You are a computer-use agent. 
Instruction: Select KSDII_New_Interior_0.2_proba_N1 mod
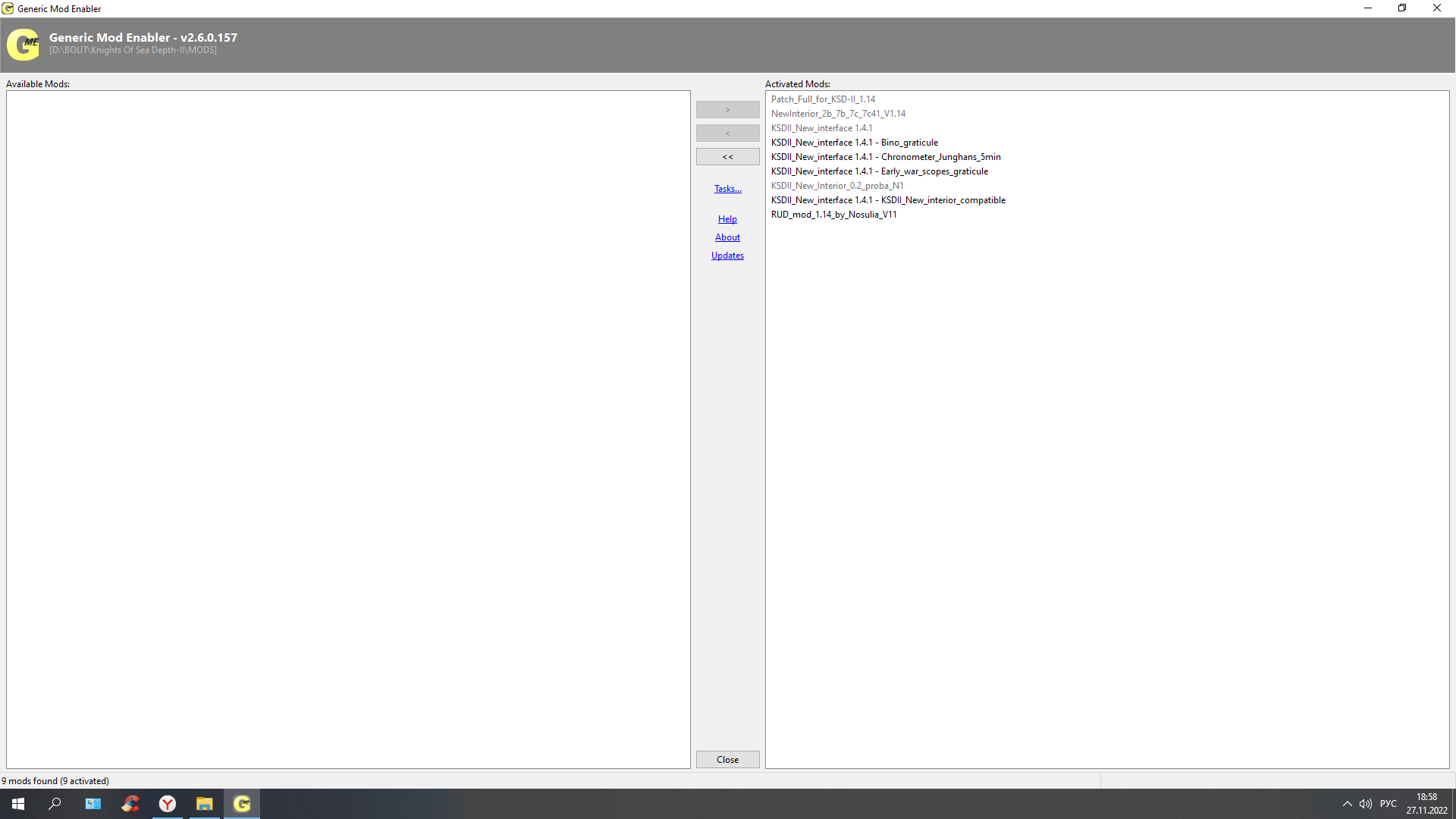837,186
